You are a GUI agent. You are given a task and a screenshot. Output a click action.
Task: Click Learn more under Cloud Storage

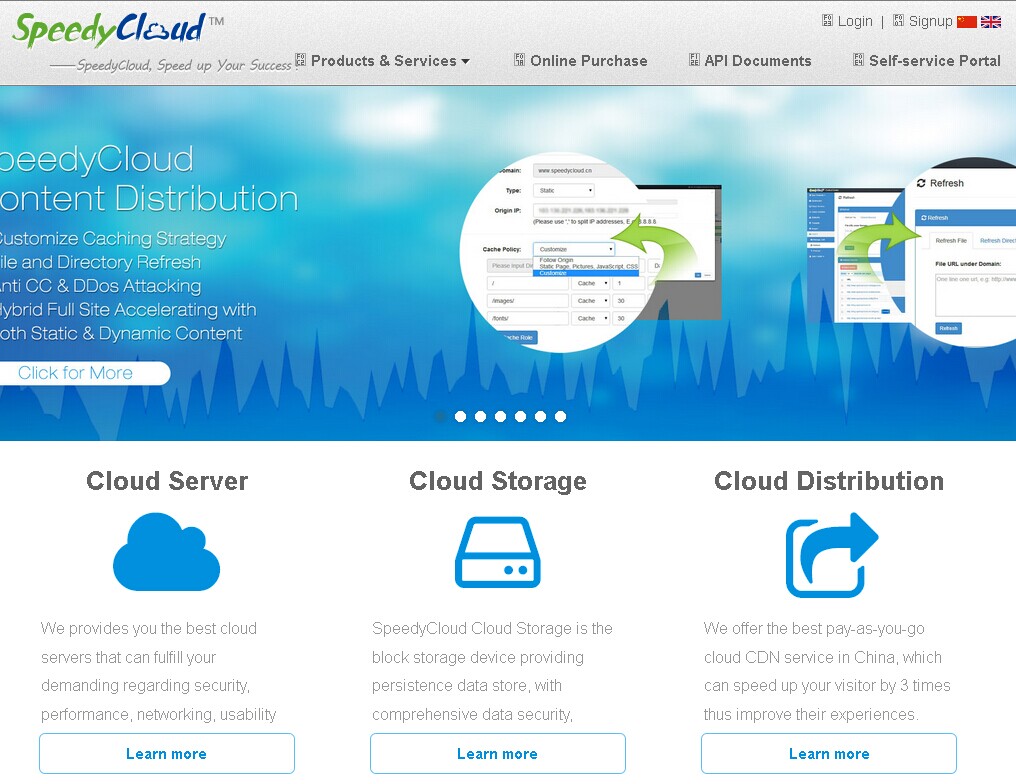pos(498,754)
